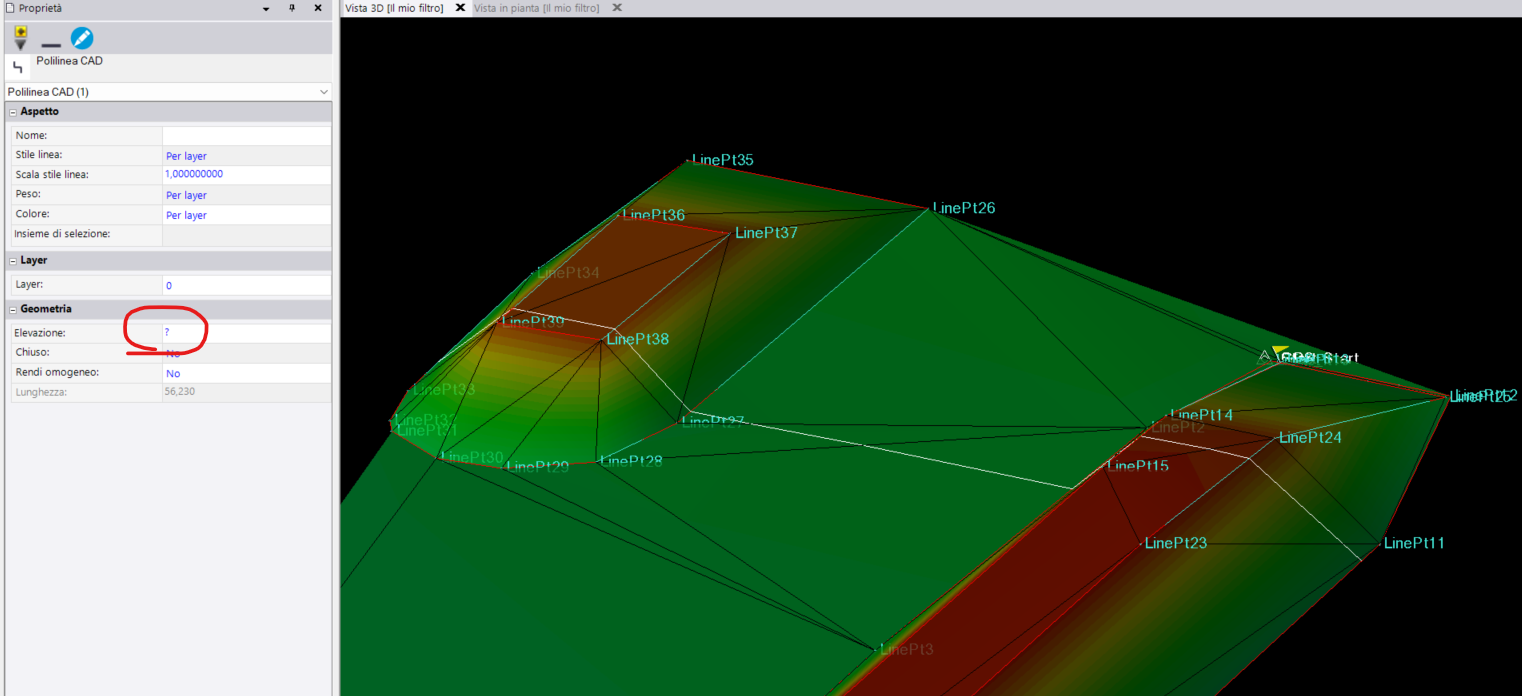Click the 'Elevazione:' property label
This screenshot has width=1522, height=696.
point(40,332)
